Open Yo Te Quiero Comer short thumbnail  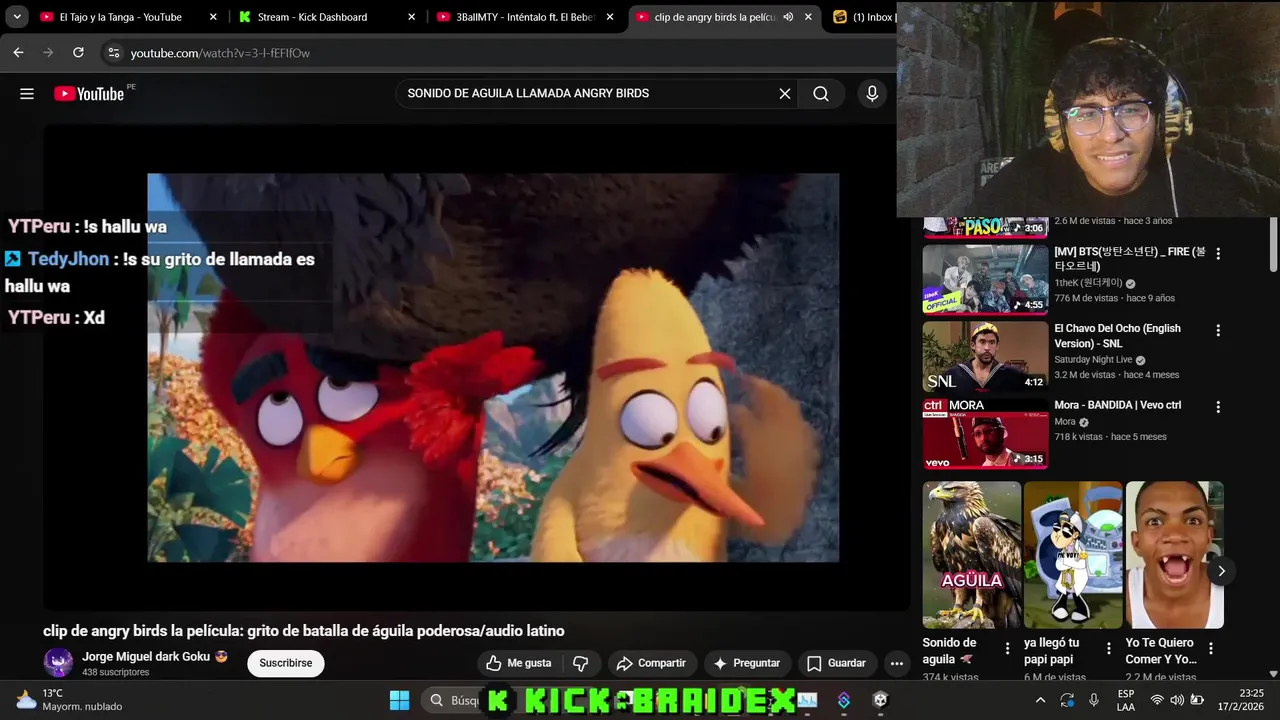pyautogui.click(x=1174, y=555)
